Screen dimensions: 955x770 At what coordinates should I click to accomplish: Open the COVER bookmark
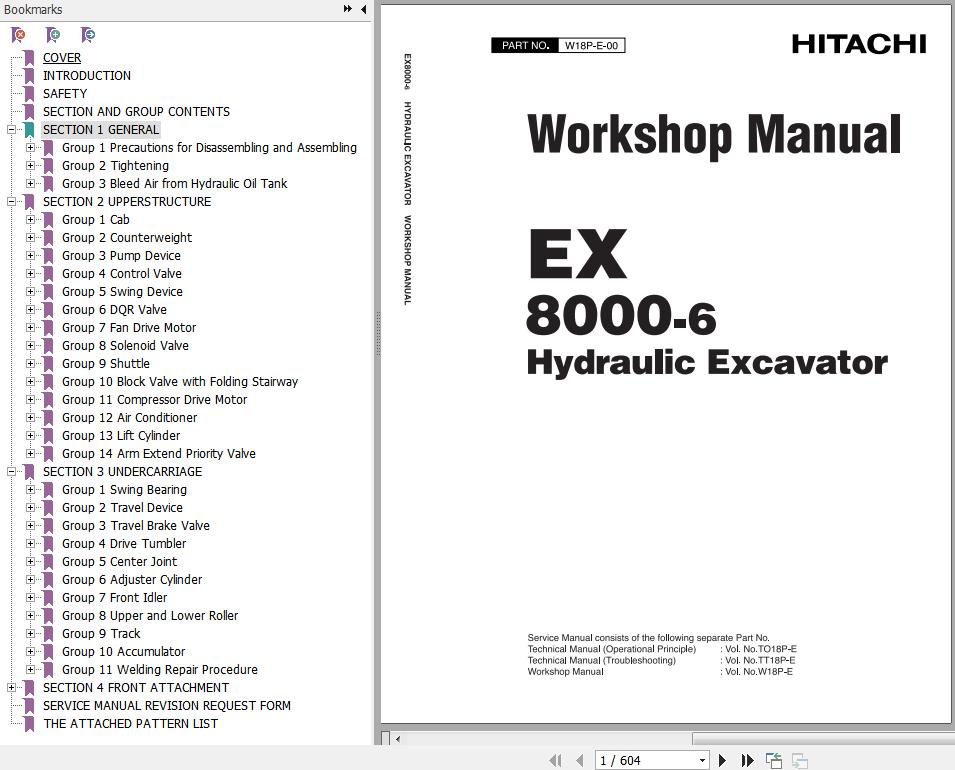(62, 58)
